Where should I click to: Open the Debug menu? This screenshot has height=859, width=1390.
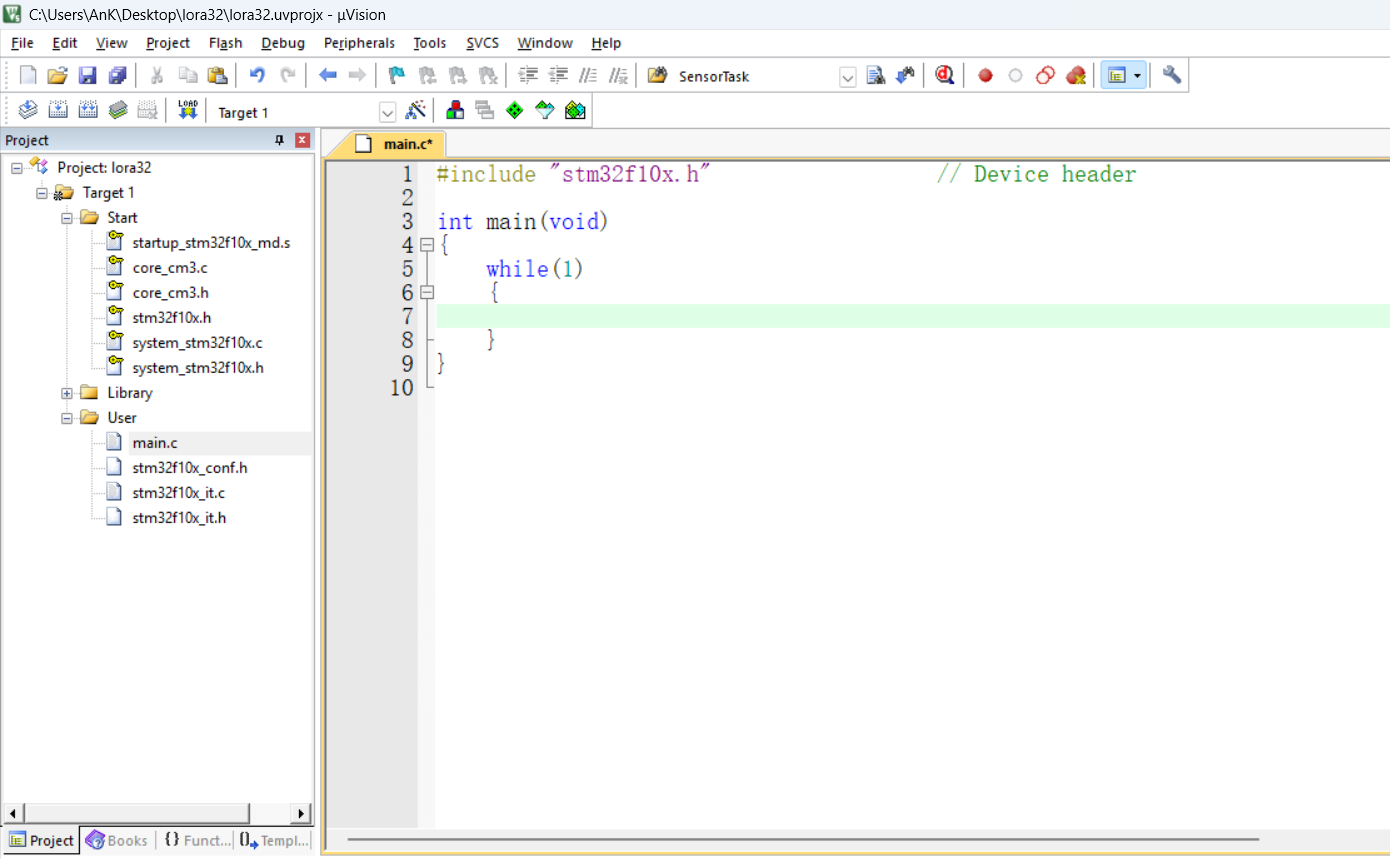coord(283,43)
